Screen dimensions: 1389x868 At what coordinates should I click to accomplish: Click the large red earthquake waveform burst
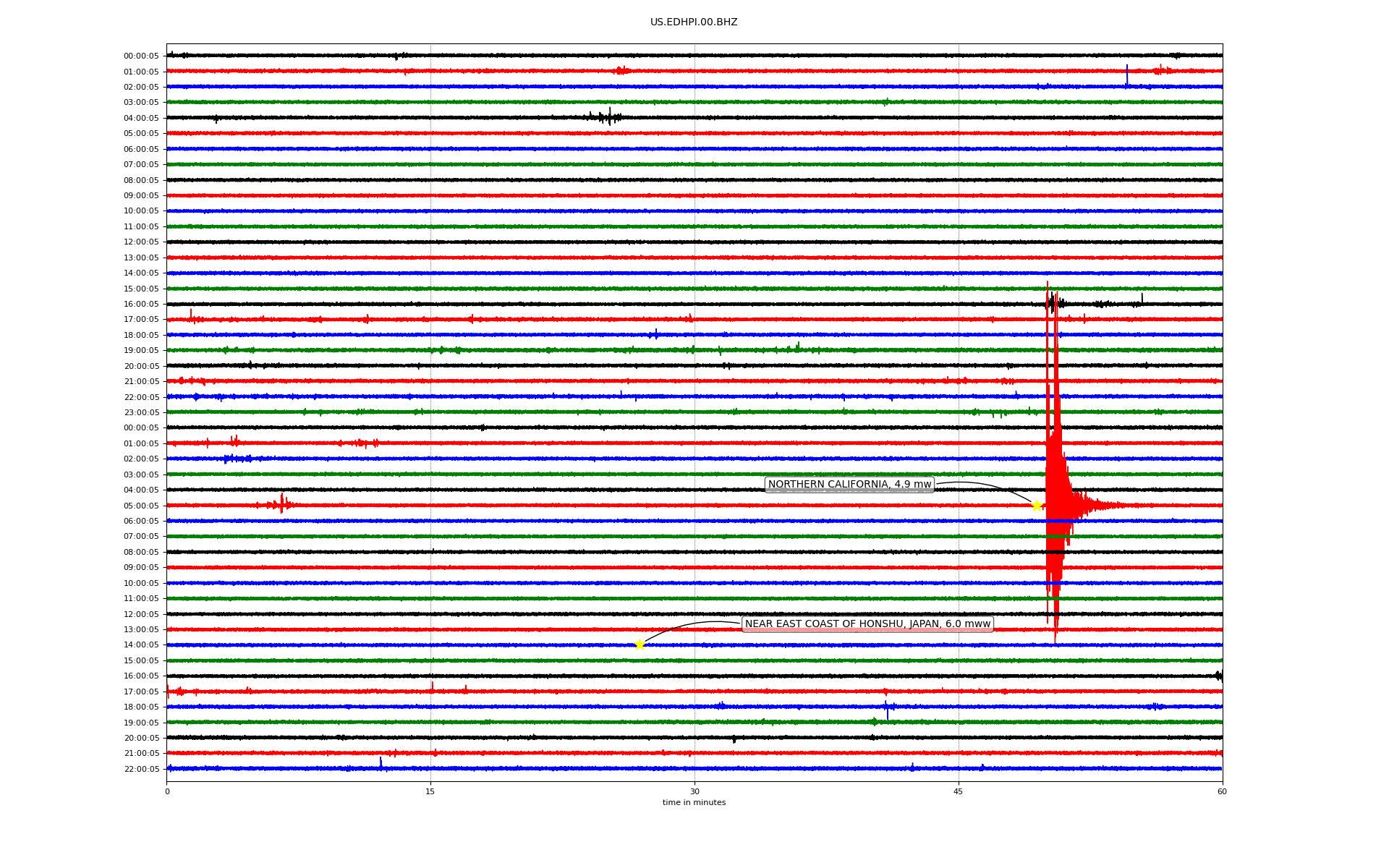click(1055, 477)
